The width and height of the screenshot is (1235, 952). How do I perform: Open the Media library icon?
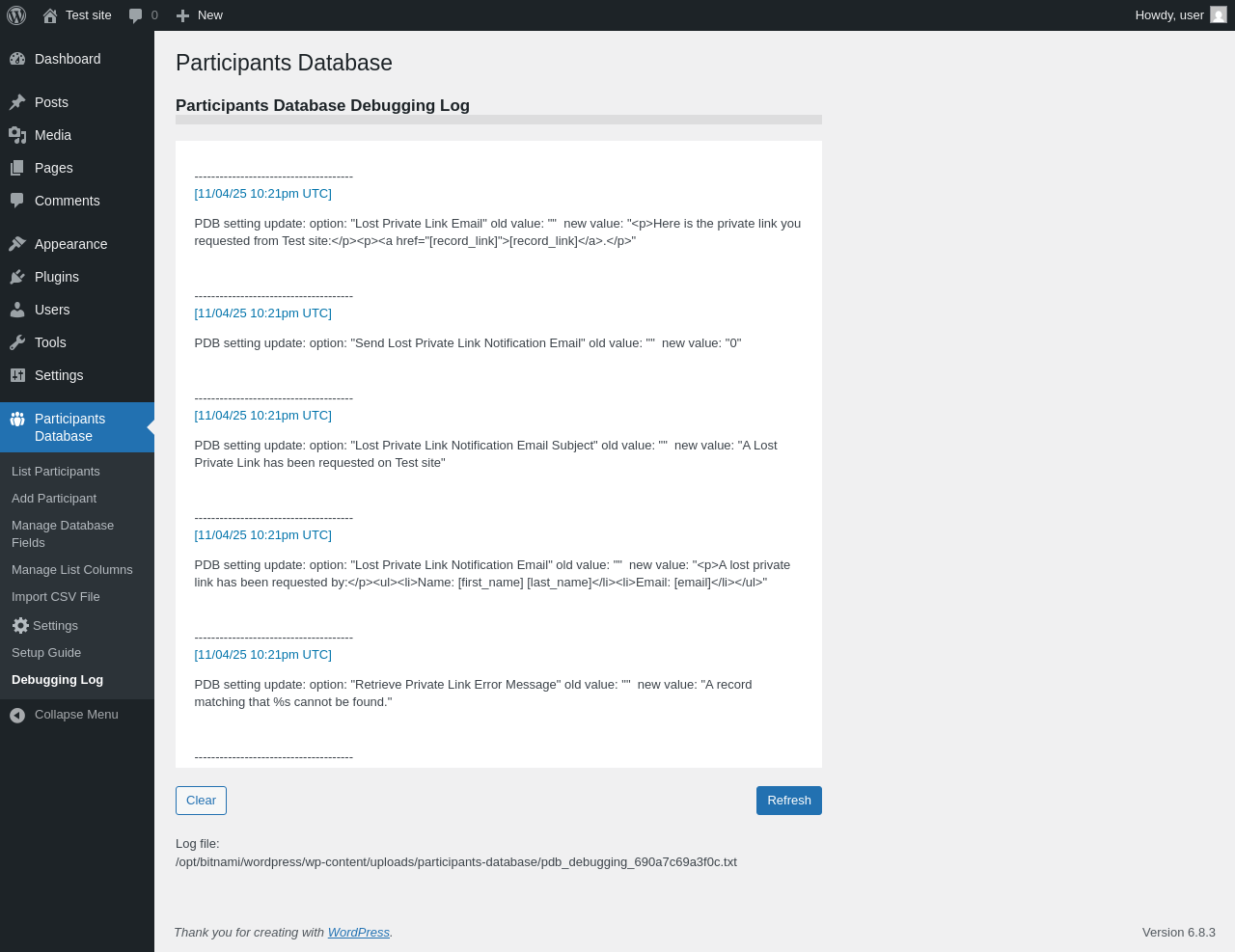(x=17, y=135)
